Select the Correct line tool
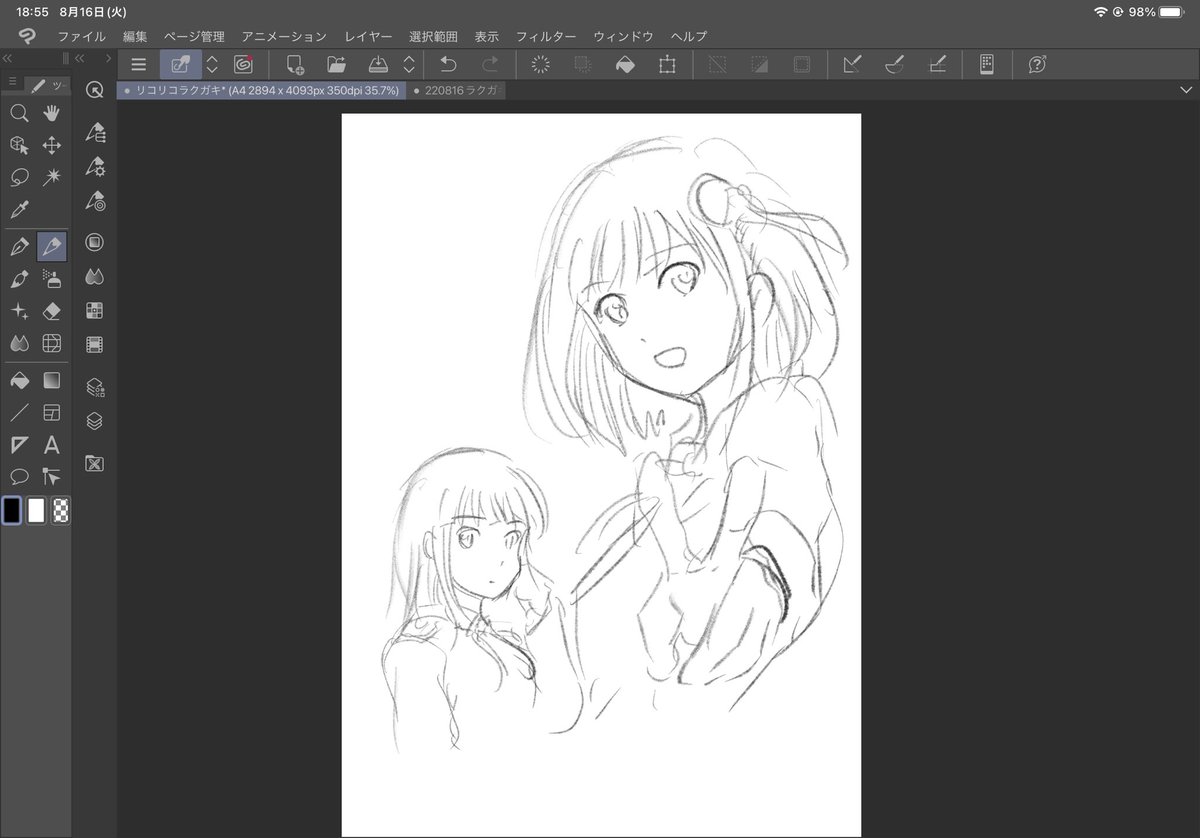The image size is (1200, 838). (x=52, y=476)
